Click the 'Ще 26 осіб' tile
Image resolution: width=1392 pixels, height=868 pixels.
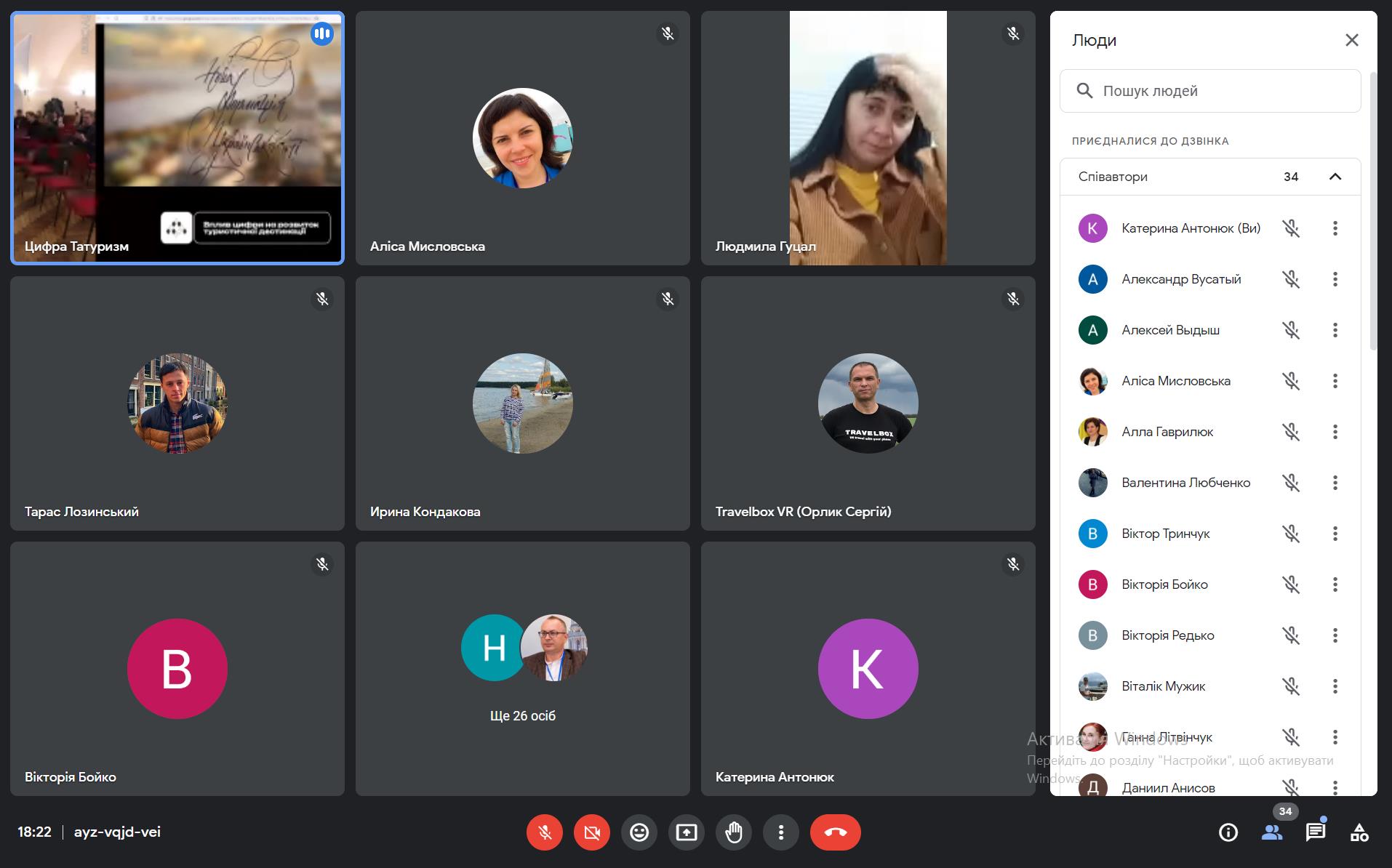pyautogui.click(x=522, y=668)
